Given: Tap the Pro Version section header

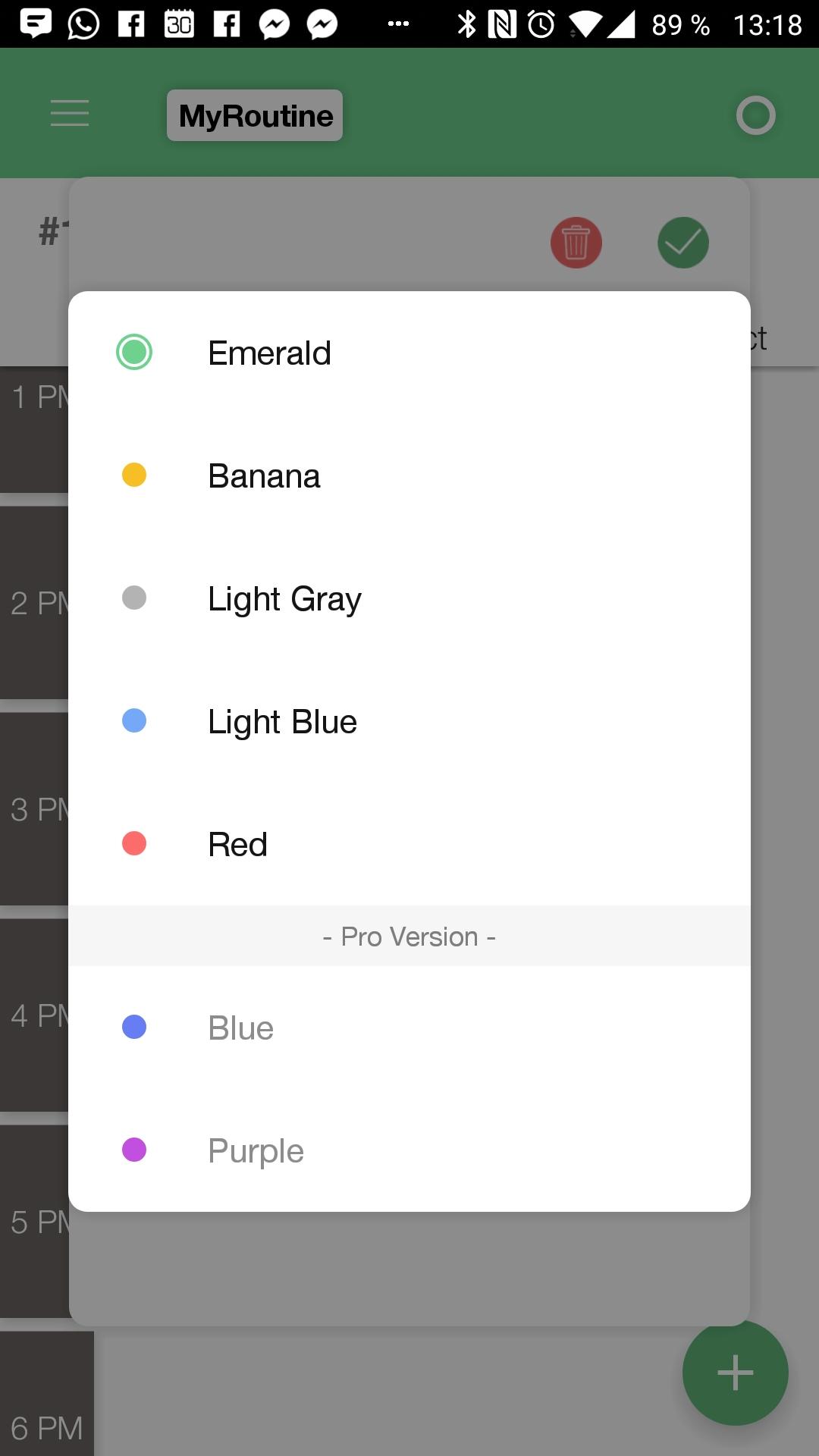Looking at the screenshot, I should click(409, 936).
